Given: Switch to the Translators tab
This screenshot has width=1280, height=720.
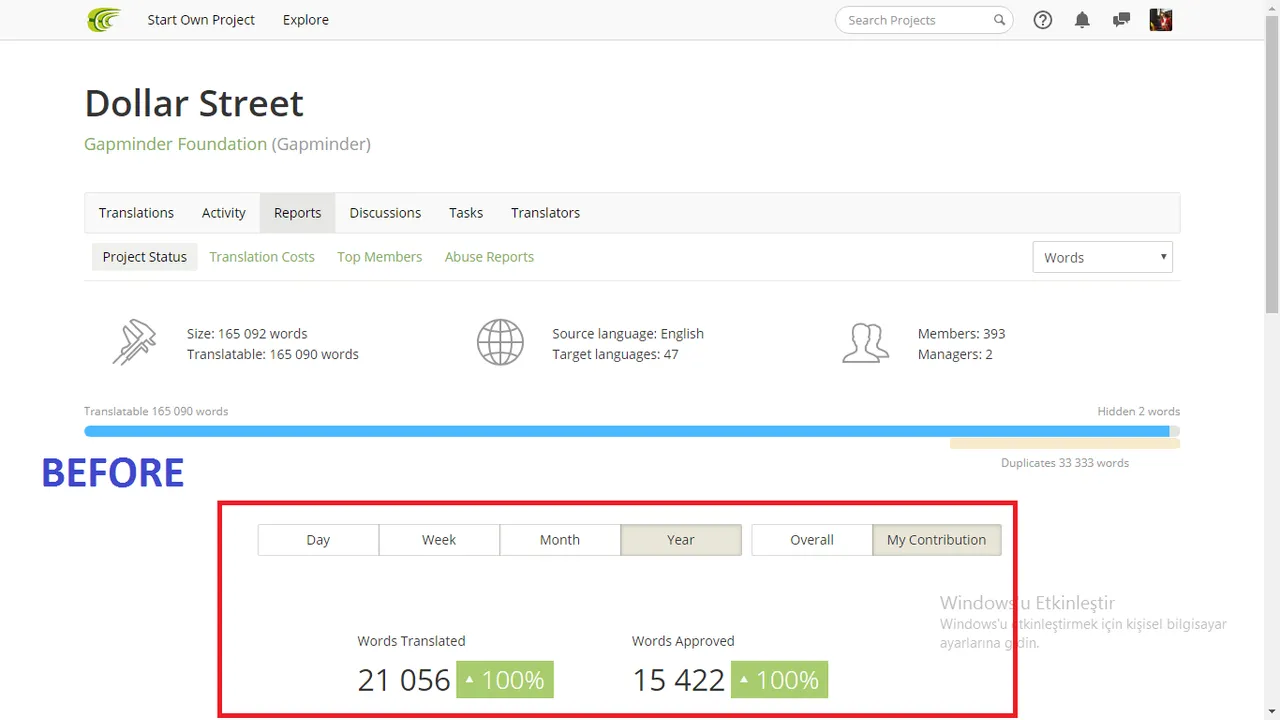Looking at the screenshot, I should (x=545, y=213).
